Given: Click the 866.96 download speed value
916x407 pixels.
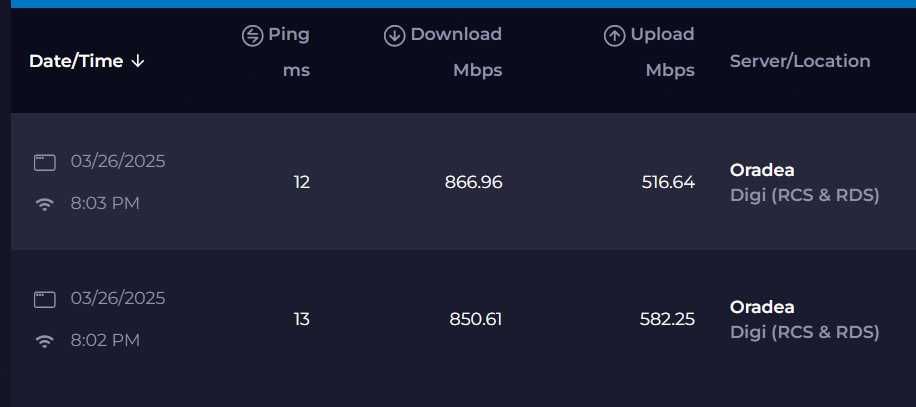Looking at the screenshot, I should (x=473, y=182).
